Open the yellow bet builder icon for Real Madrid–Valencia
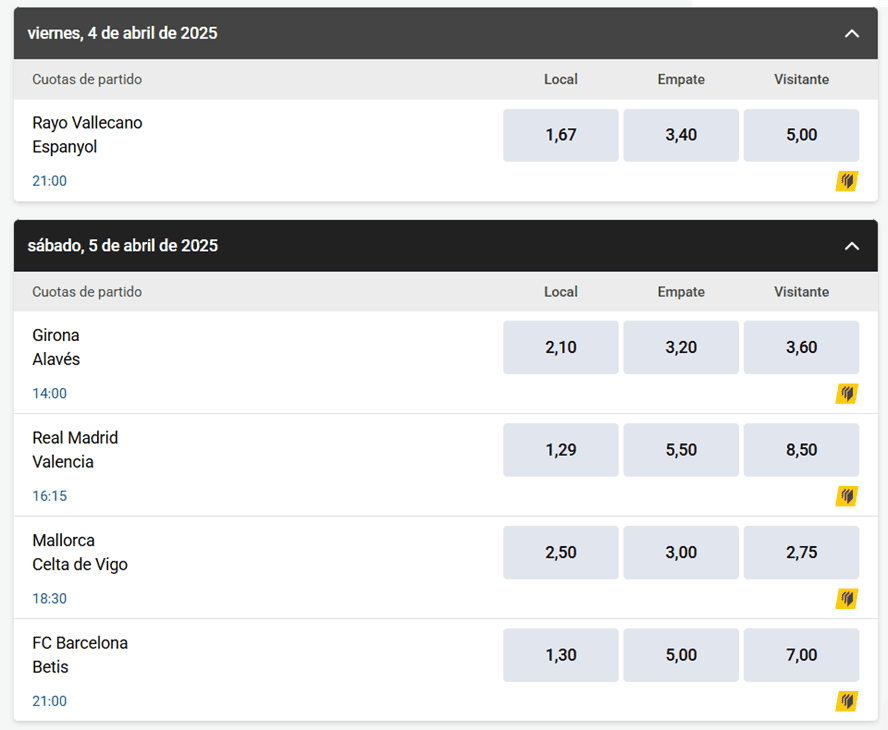This screenshot has height=730, width=888. pos(846,496)
